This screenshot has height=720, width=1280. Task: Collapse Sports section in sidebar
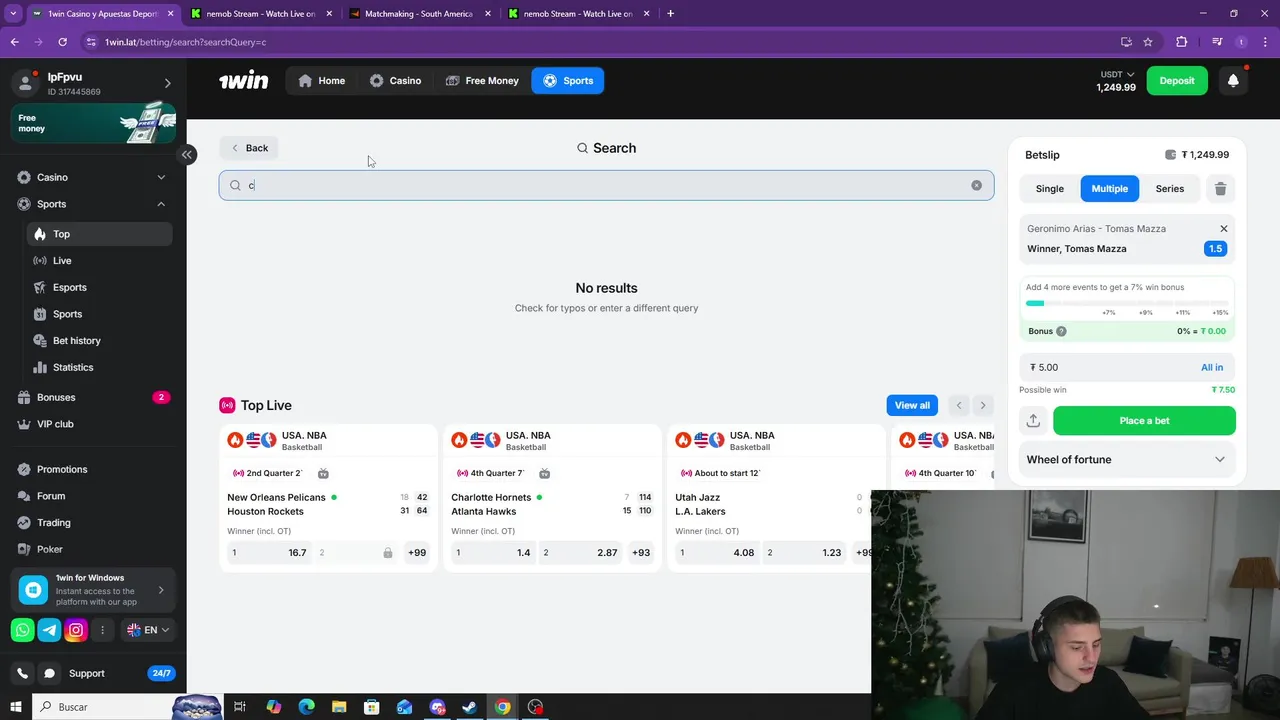click(x=161, y=204)
